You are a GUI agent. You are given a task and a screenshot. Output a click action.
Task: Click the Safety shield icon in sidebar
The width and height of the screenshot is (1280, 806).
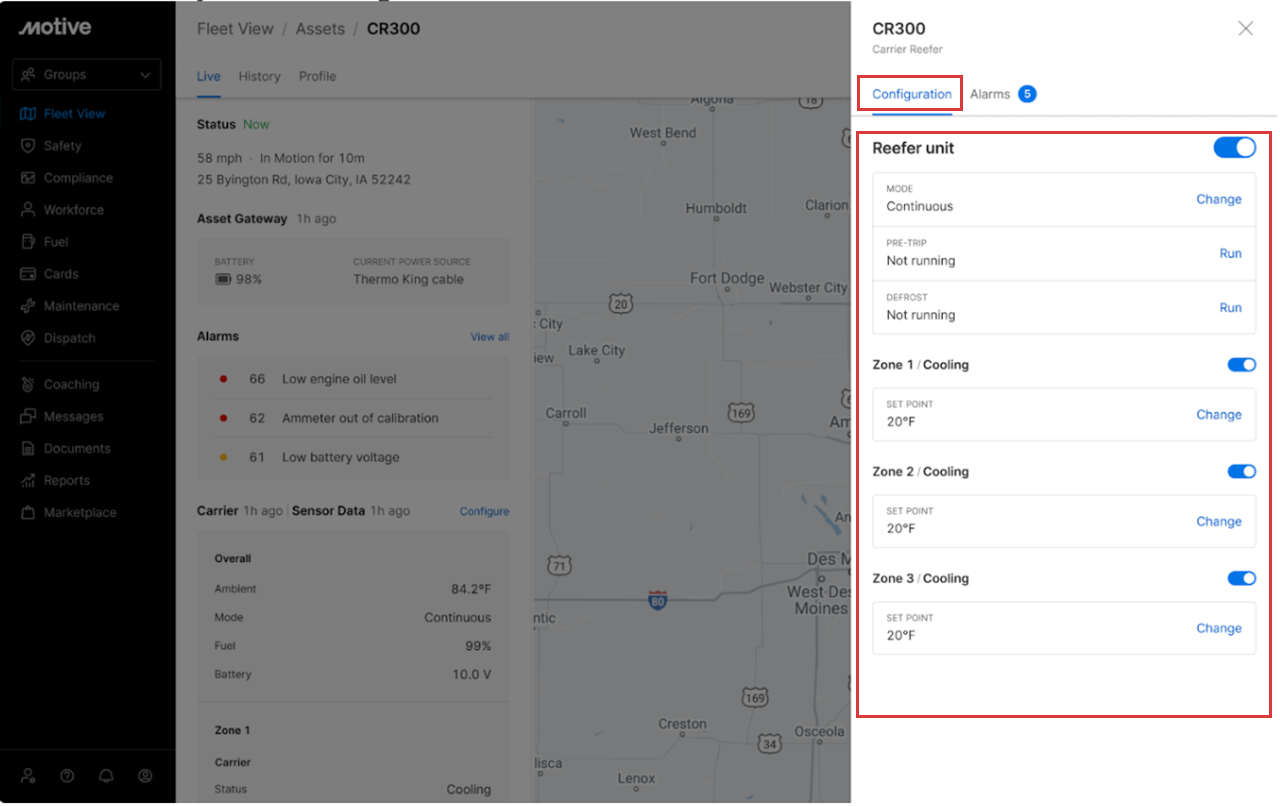pyautogui.click(x=28, y=146)
